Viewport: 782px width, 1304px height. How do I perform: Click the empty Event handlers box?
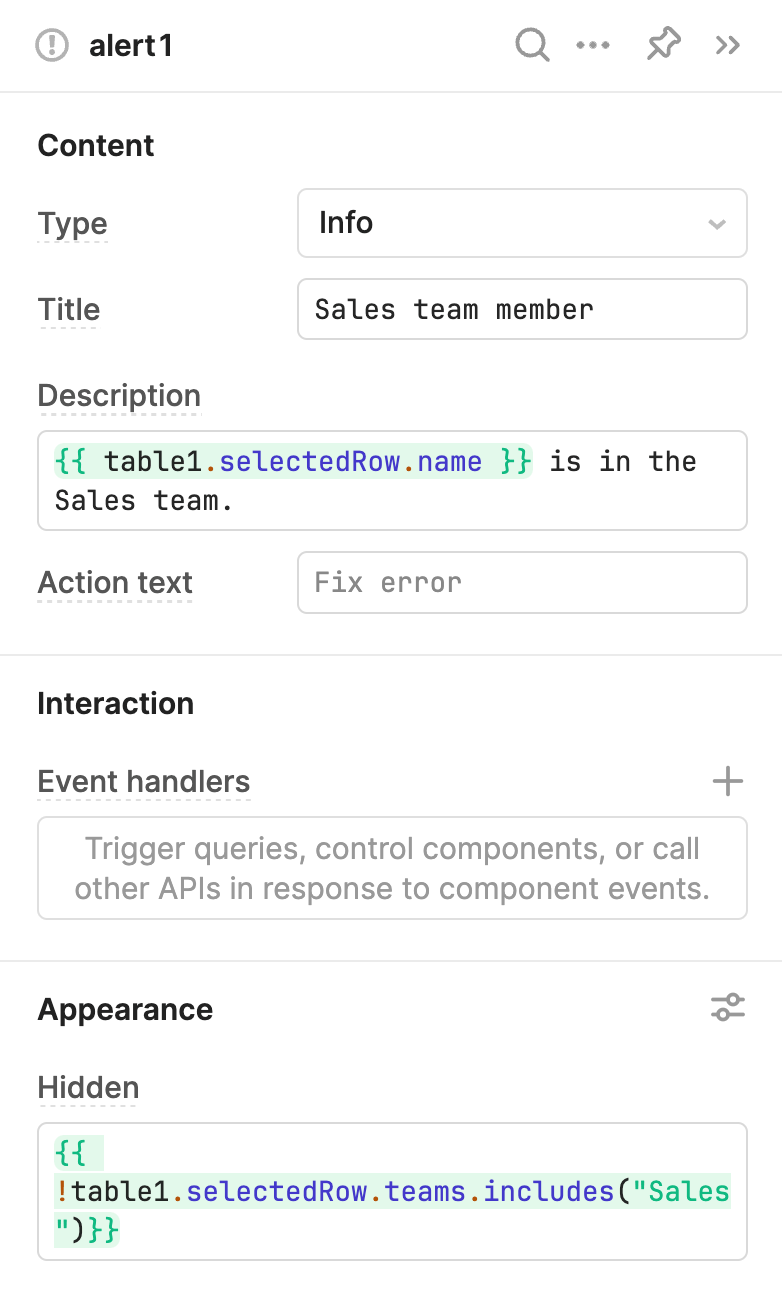(x=392, y=868)
